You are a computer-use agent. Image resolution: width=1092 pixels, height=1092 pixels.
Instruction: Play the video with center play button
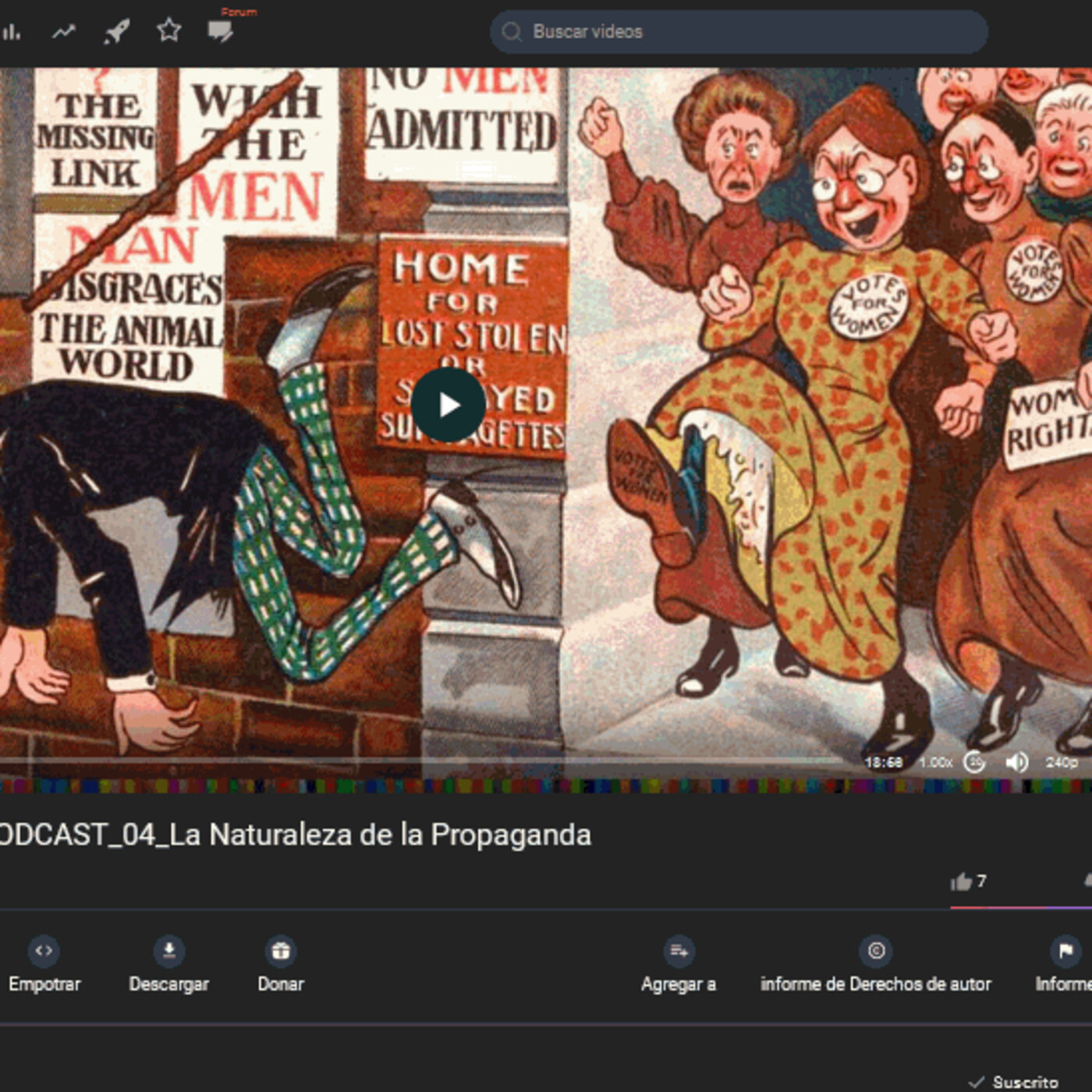coord(448,405)
